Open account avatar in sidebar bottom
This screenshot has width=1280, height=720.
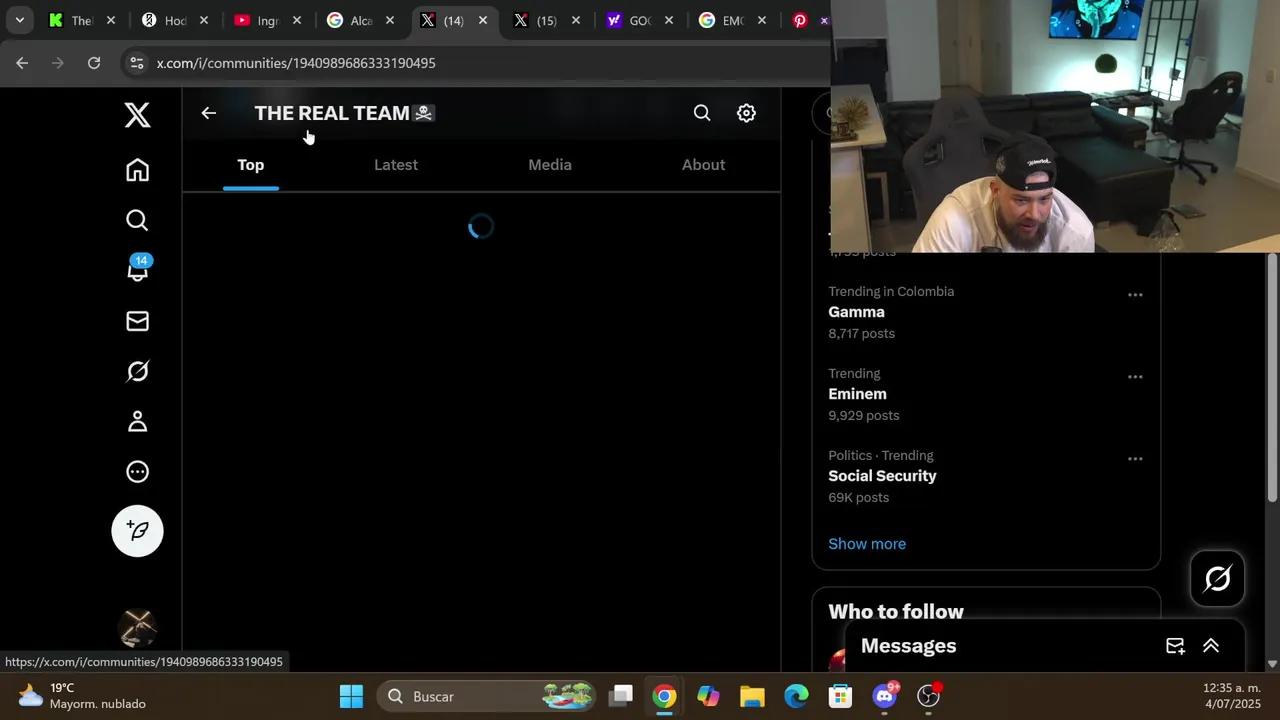137,629
